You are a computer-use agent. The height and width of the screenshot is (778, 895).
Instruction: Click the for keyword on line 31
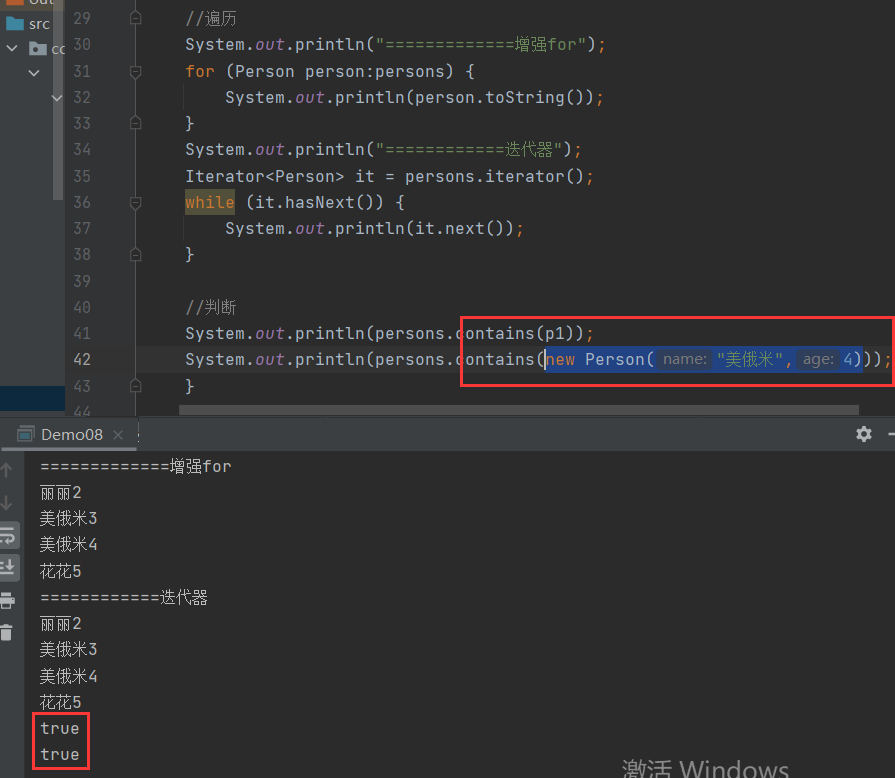point(200,71)
